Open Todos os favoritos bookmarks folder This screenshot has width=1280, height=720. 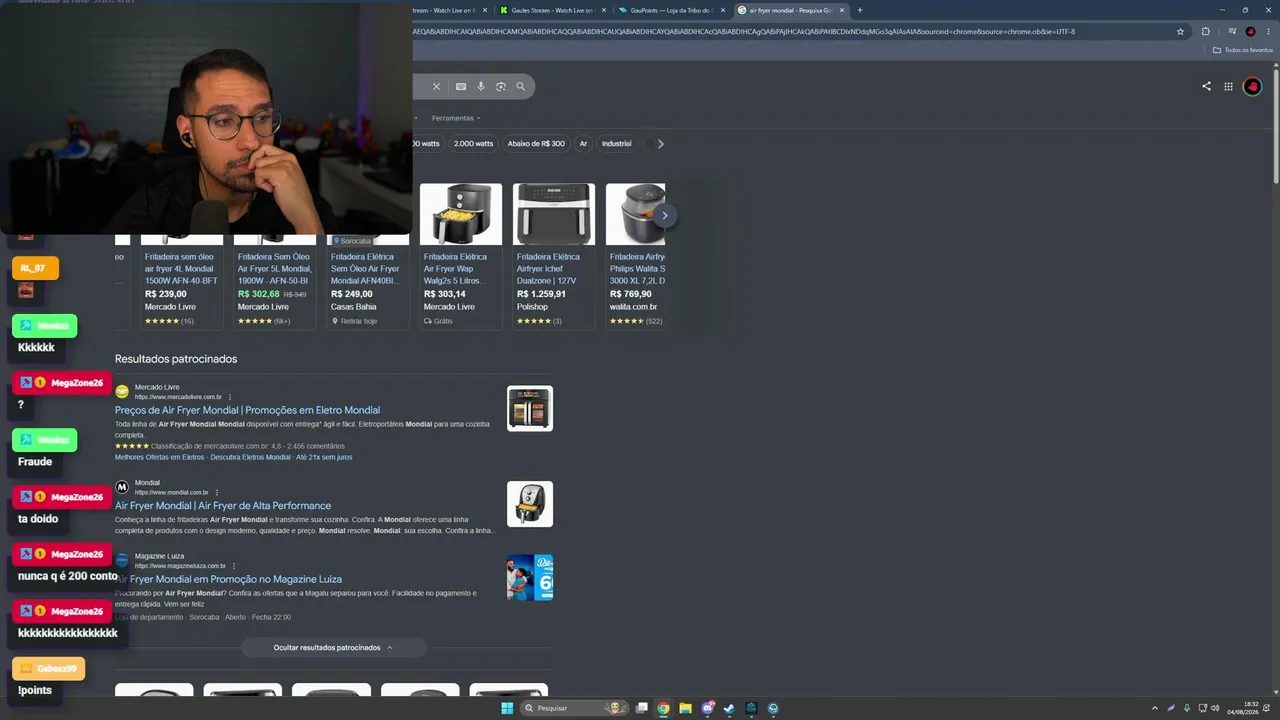click(1243, 50)
